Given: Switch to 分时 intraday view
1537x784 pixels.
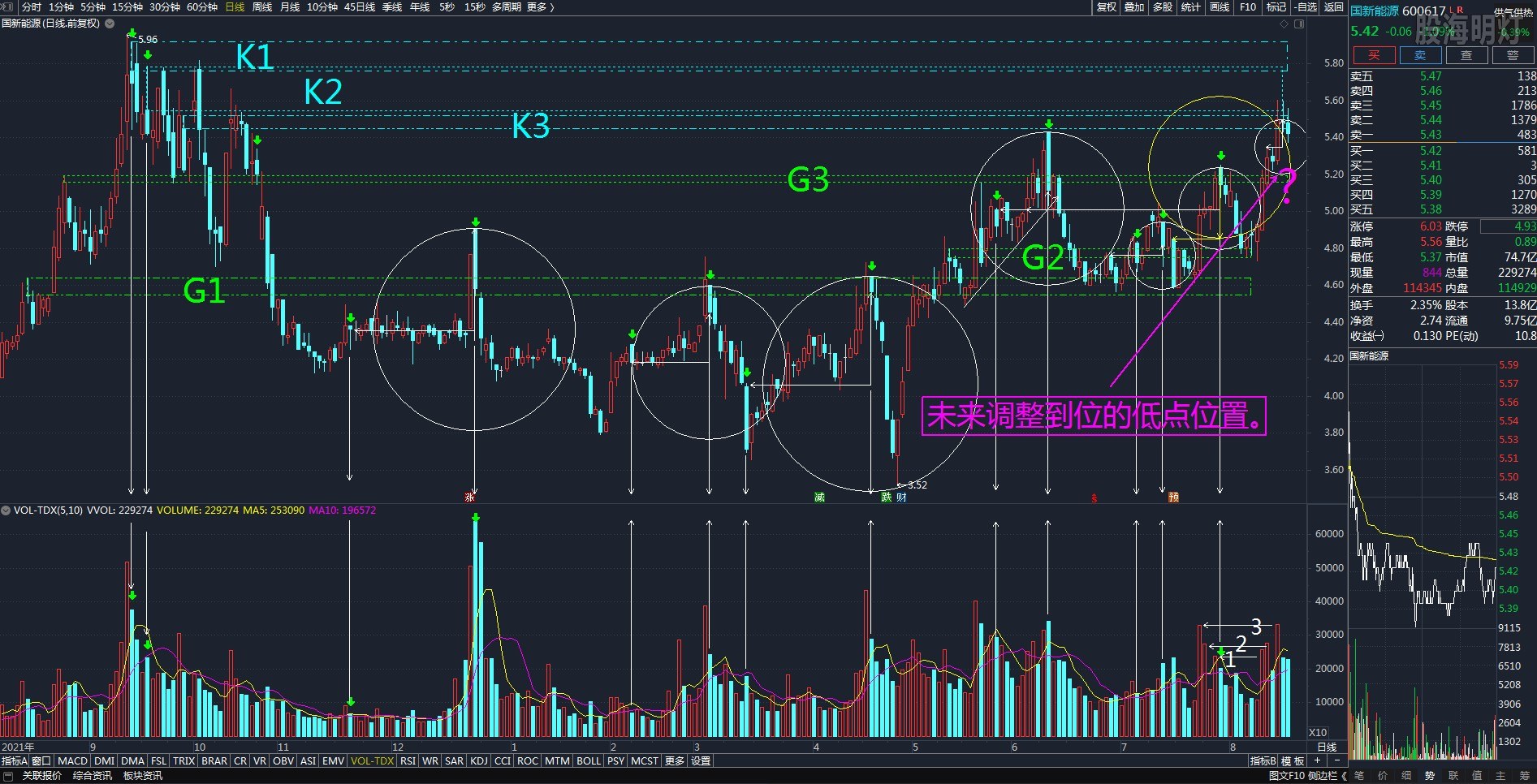Looking at the screenshot, I should [x=31, y=6].
